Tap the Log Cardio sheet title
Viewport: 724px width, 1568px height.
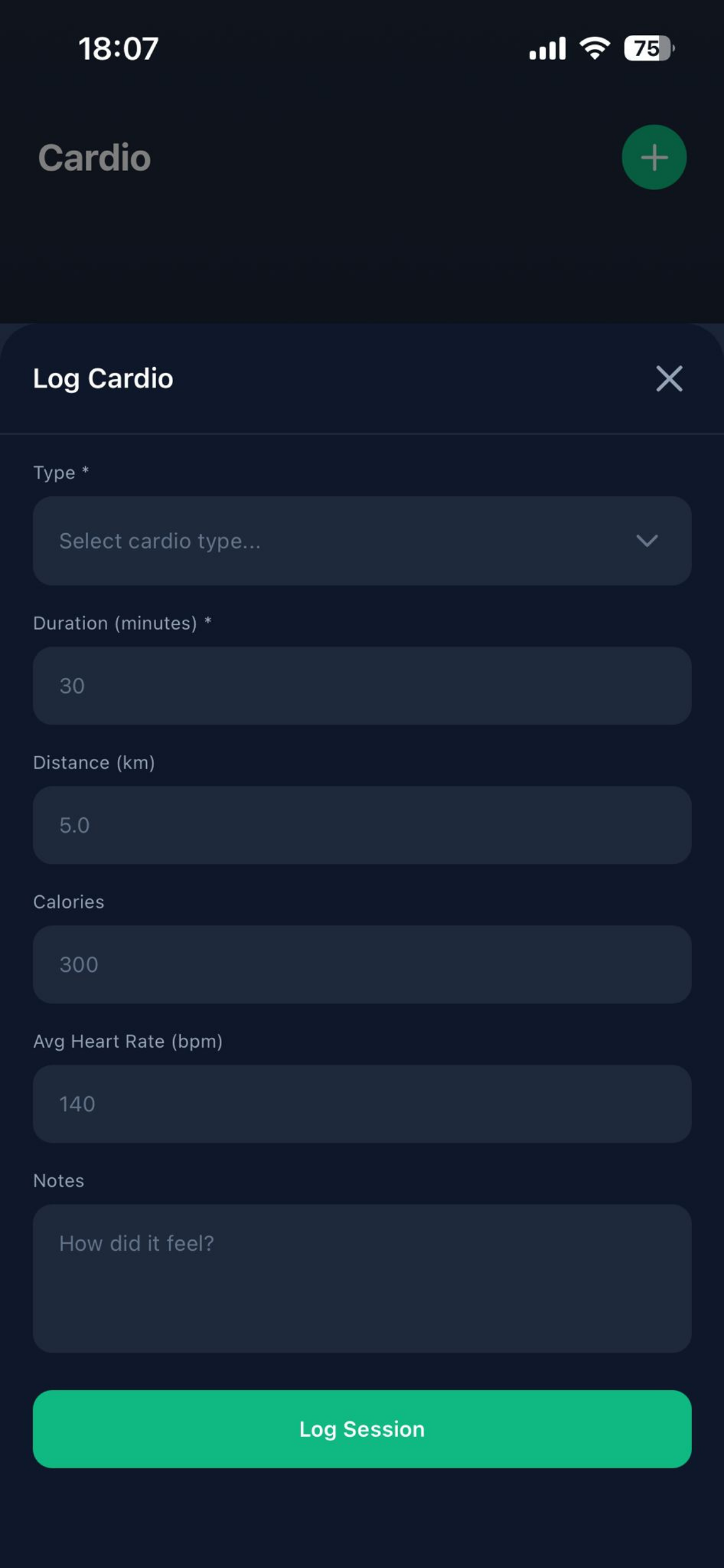[x=103, y=379]
